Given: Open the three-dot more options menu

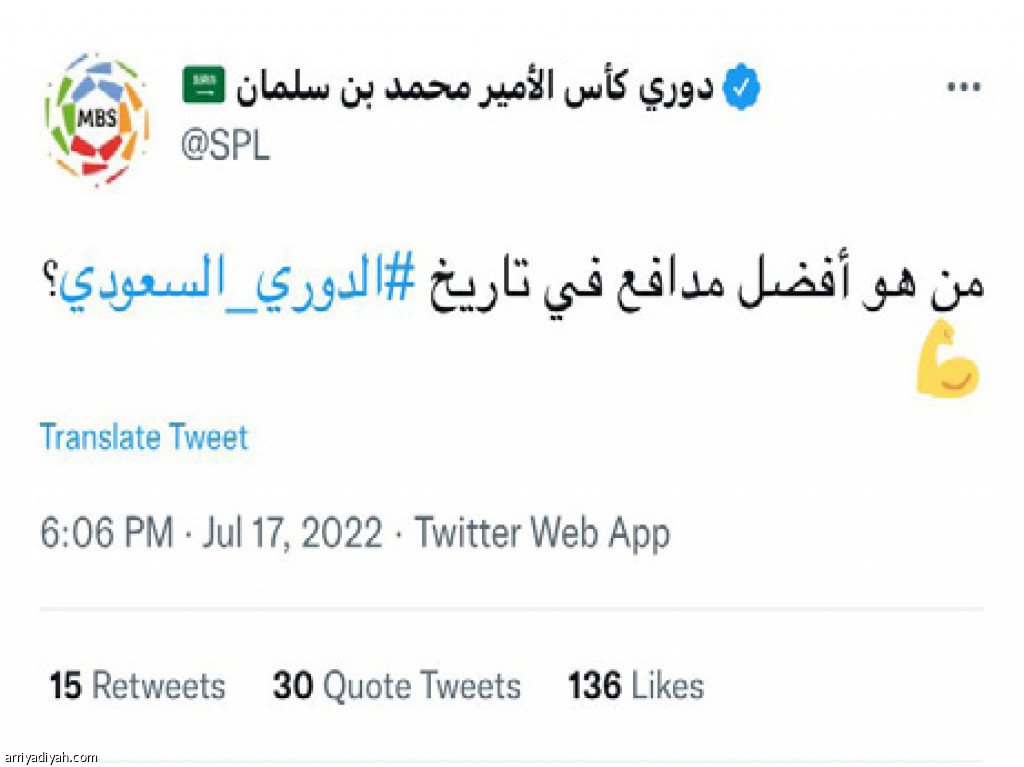Looking at the screenshot, I should (964, 87).
